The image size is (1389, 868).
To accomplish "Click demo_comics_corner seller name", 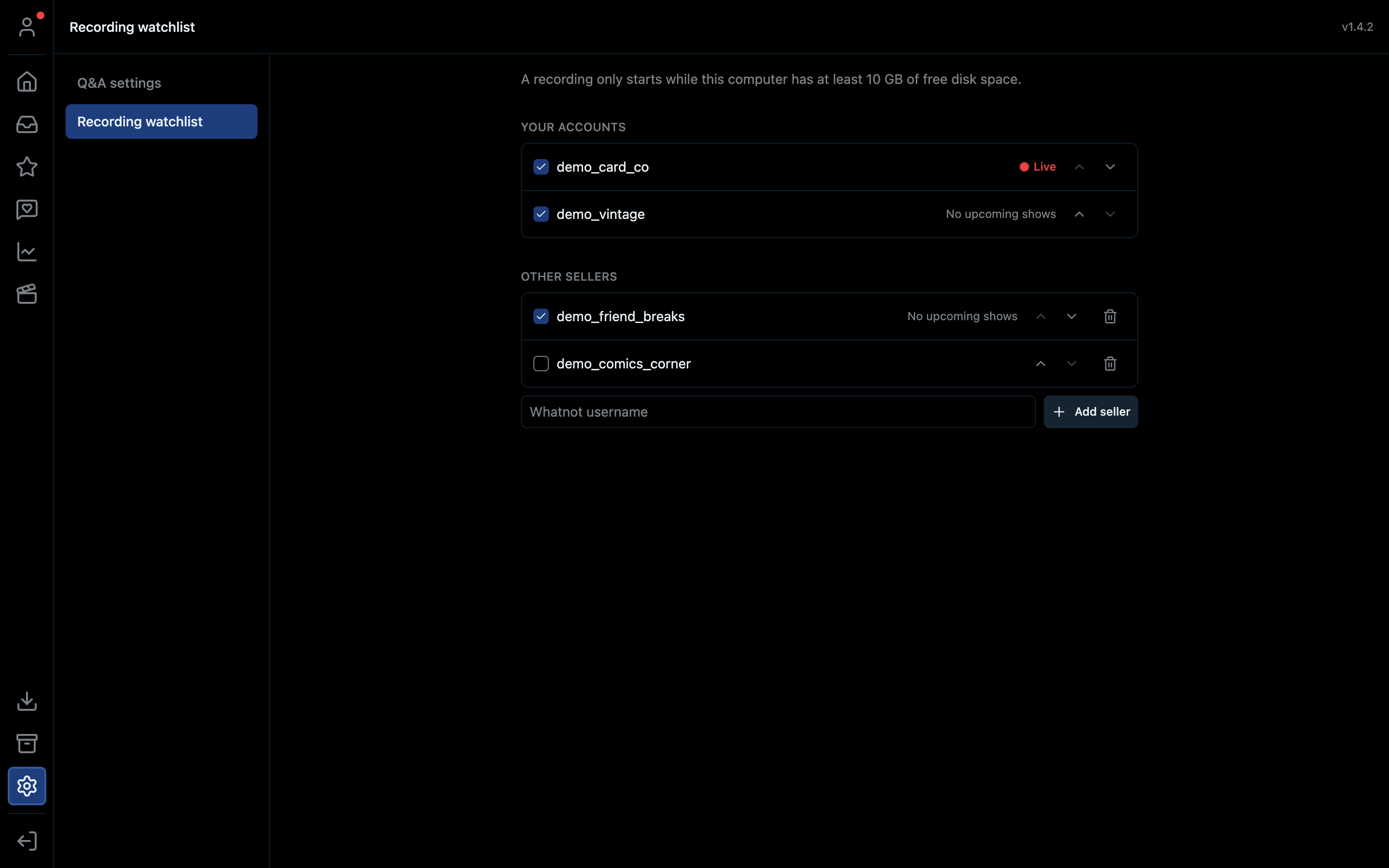I will click(623, 364).
